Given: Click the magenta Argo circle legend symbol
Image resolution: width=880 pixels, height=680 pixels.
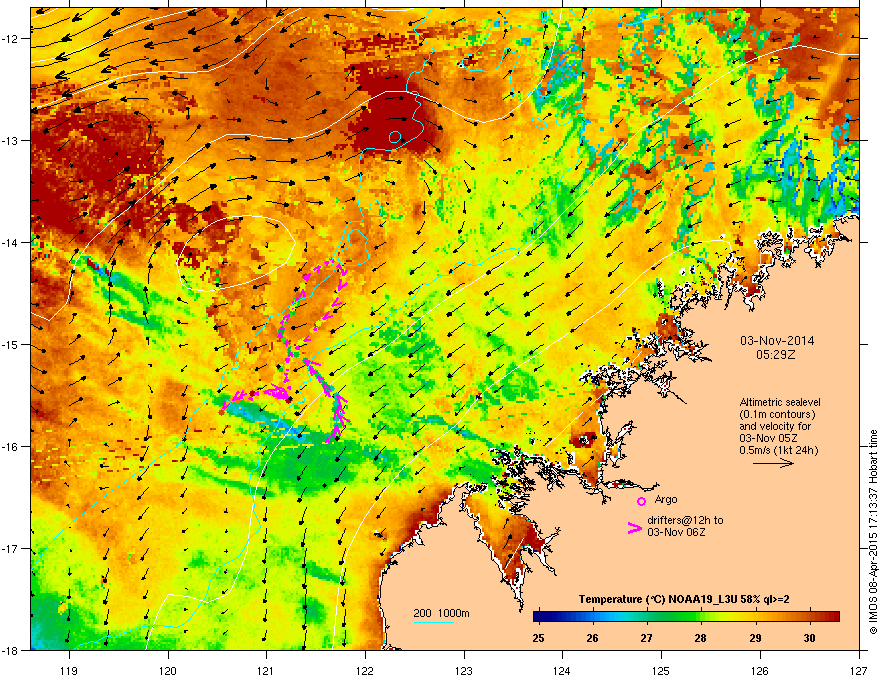Looking at the screenshot, I should point(641,501).
